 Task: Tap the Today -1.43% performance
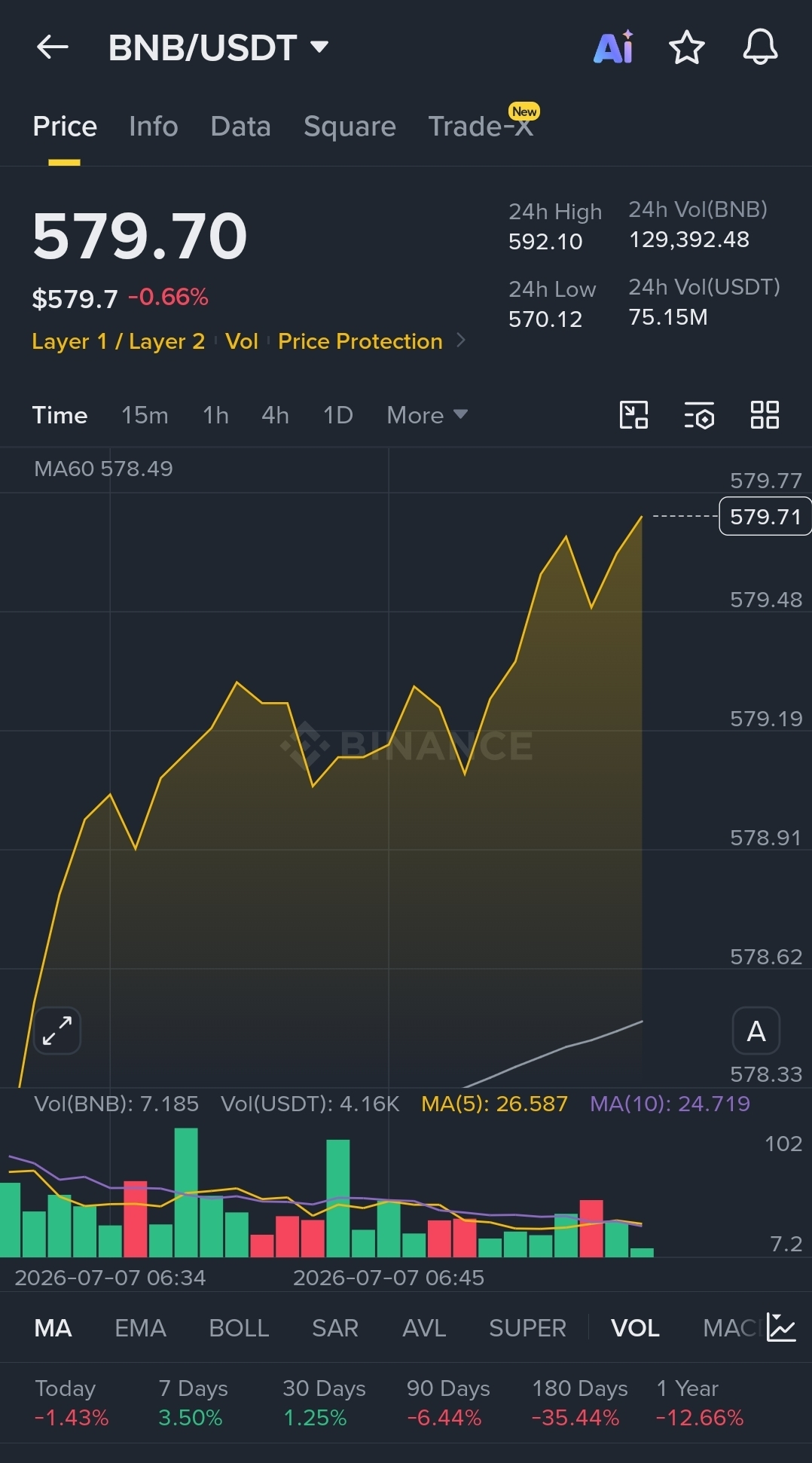point(72,1403)
